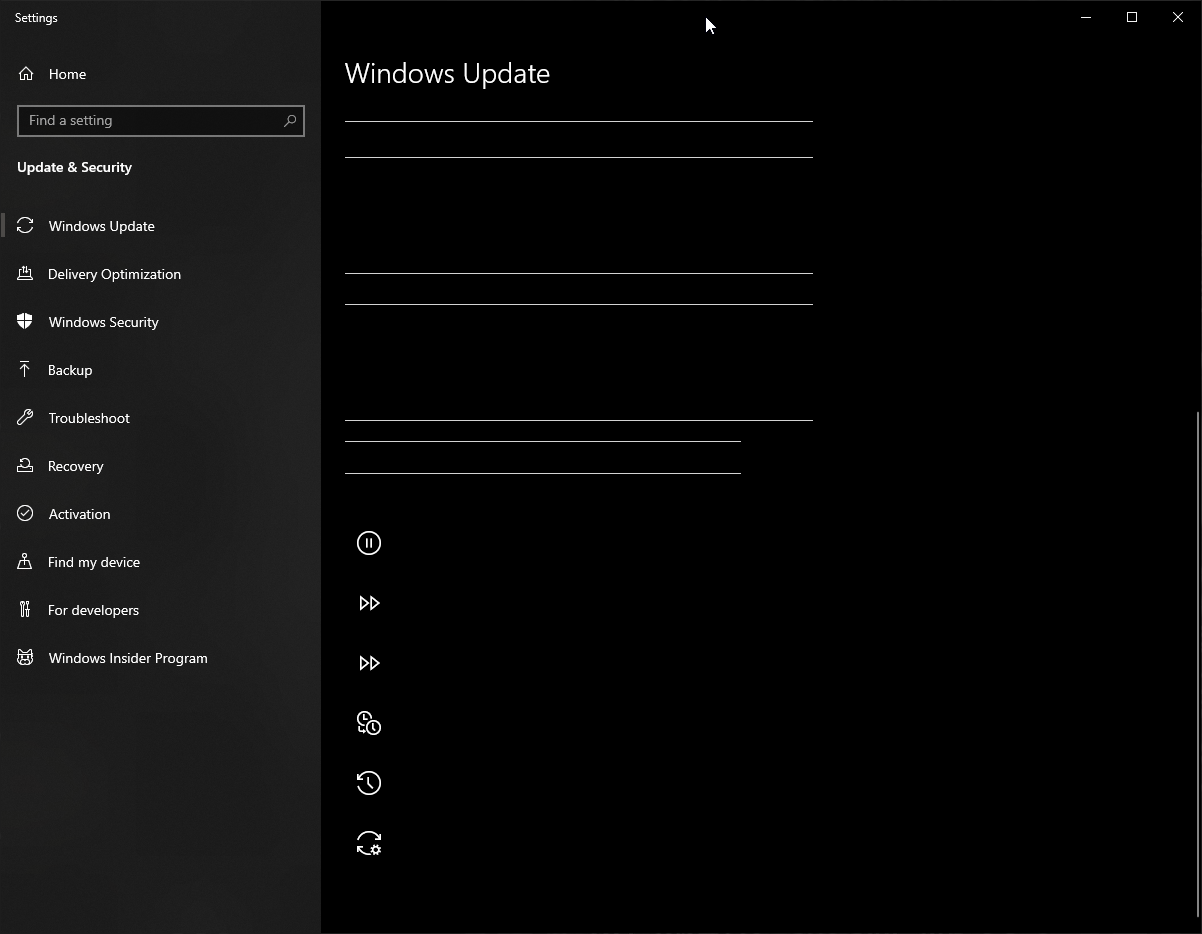Open For developers settings
Image resolution: width=1202 pixels, height=934 pixels.
(x=25, y=610)
